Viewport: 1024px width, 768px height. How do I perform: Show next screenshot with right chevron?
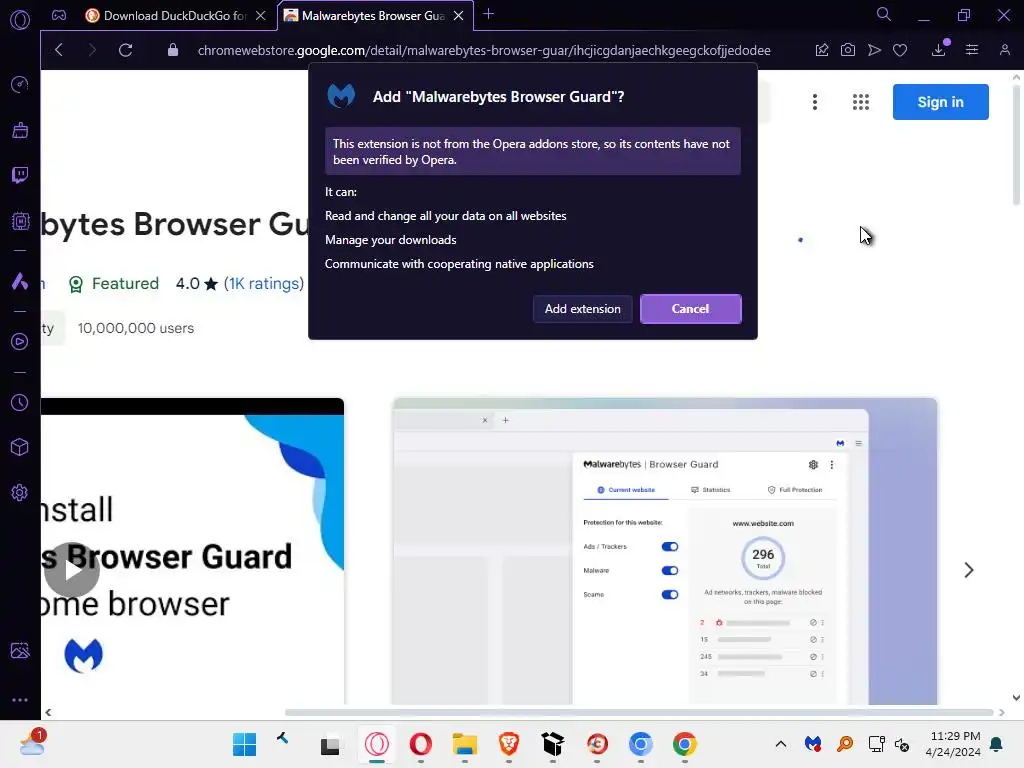click(968, 570)
